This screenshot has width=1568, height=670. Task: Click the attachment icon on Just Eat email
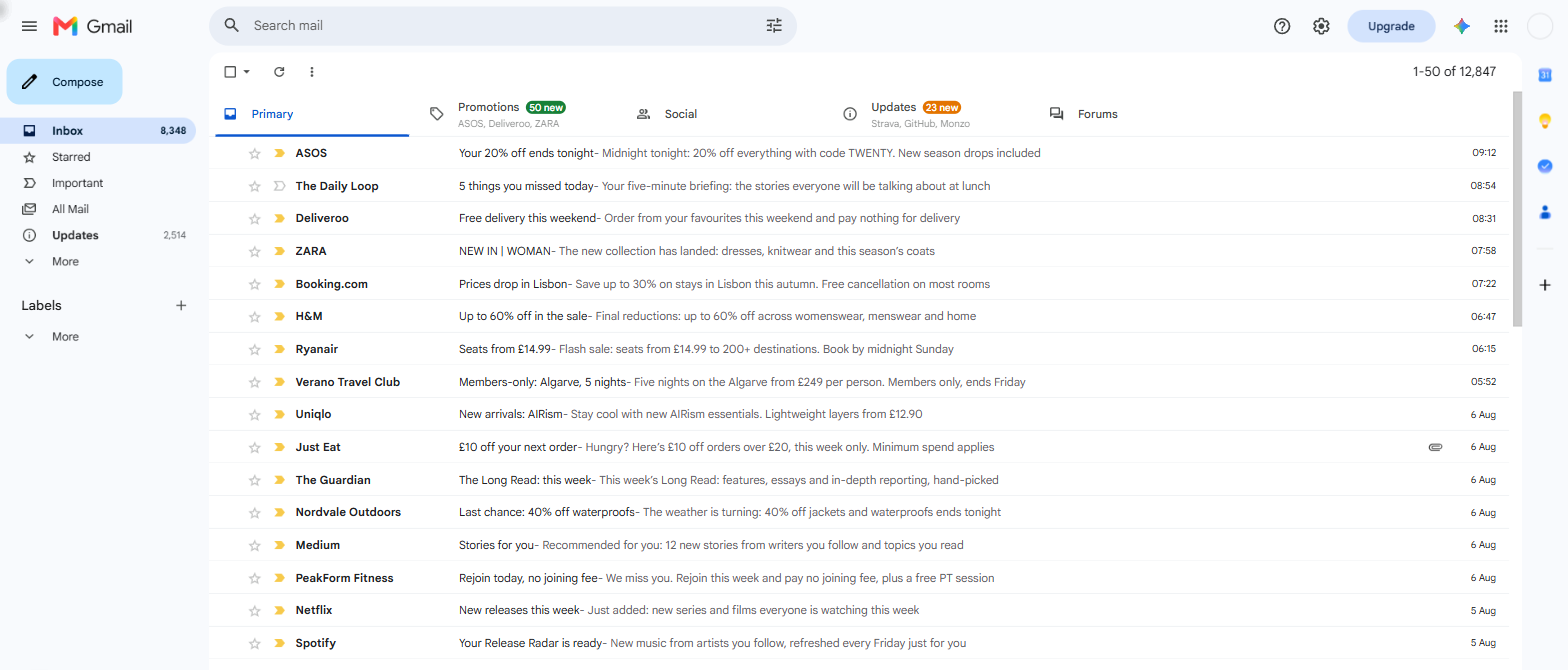point(1435,447)
